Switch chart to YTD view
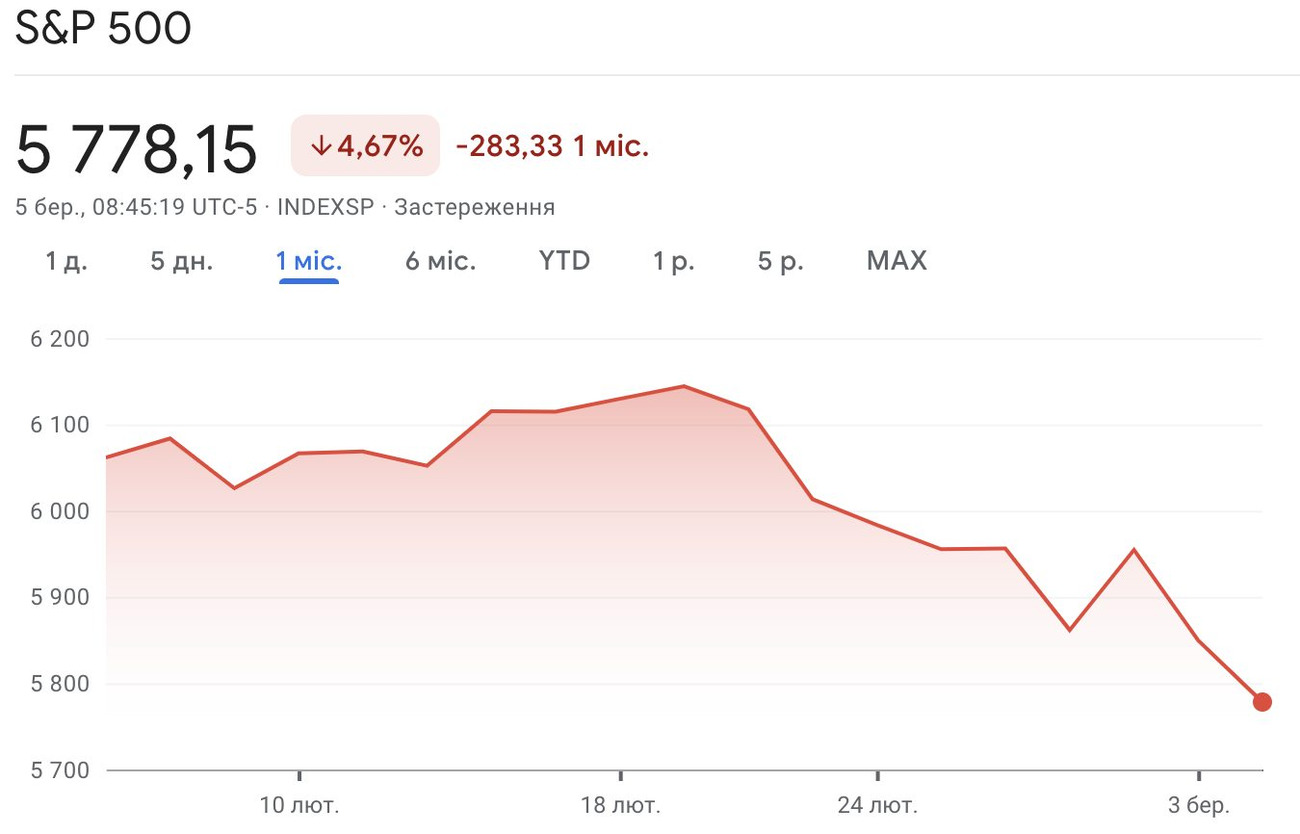Screen dimensions: 1300x834 pyautogui.click(x=564, y=262)
